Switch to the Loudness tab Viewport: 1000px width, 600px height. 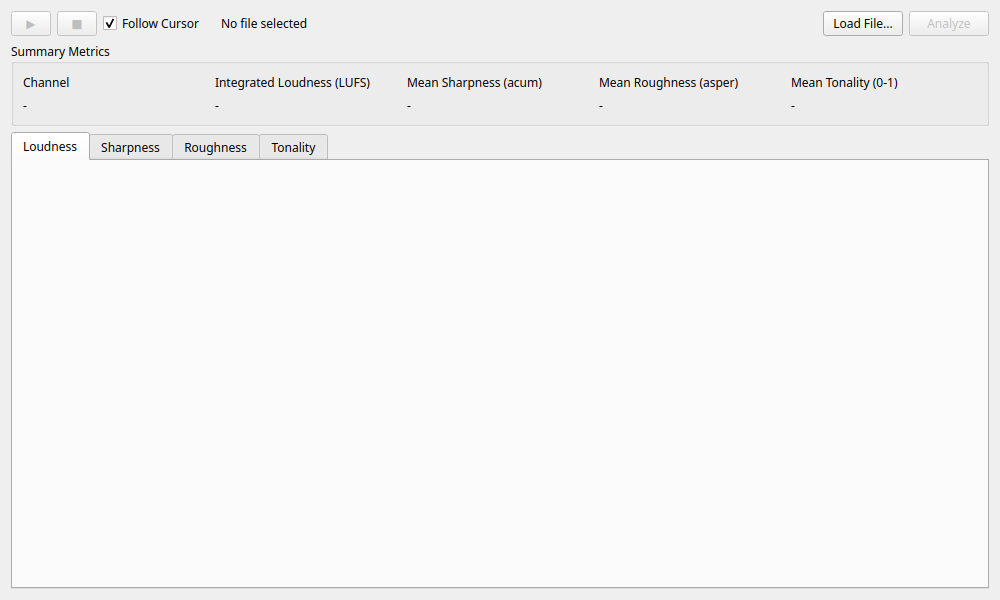pos(50,146)
